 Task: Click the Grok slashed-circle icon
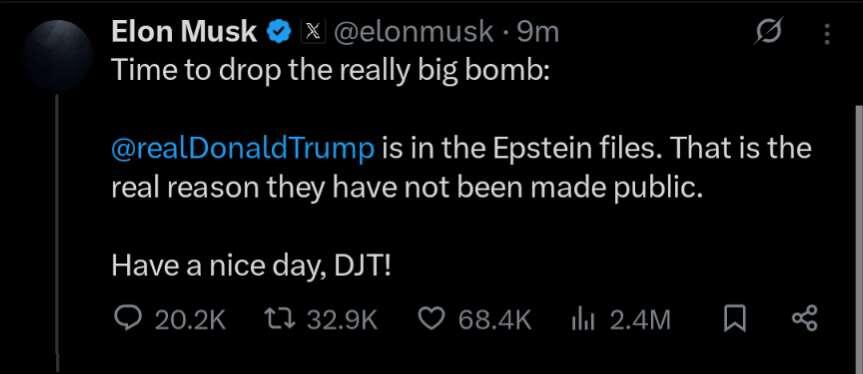(x=768, y=35)
